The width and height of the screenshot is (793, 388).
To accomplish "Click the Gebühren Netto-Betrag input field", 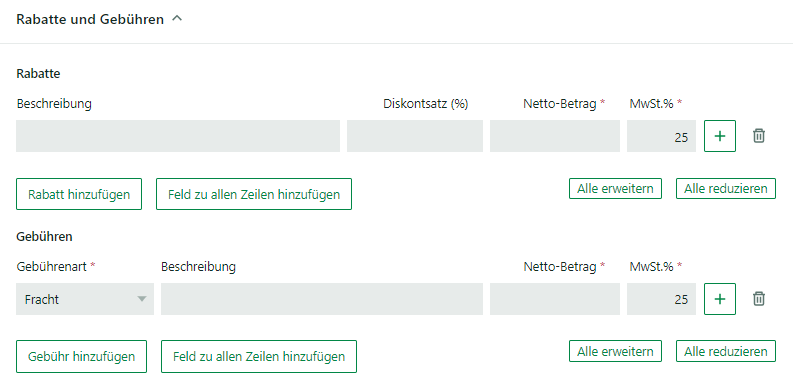I will (x=555, y=299).
